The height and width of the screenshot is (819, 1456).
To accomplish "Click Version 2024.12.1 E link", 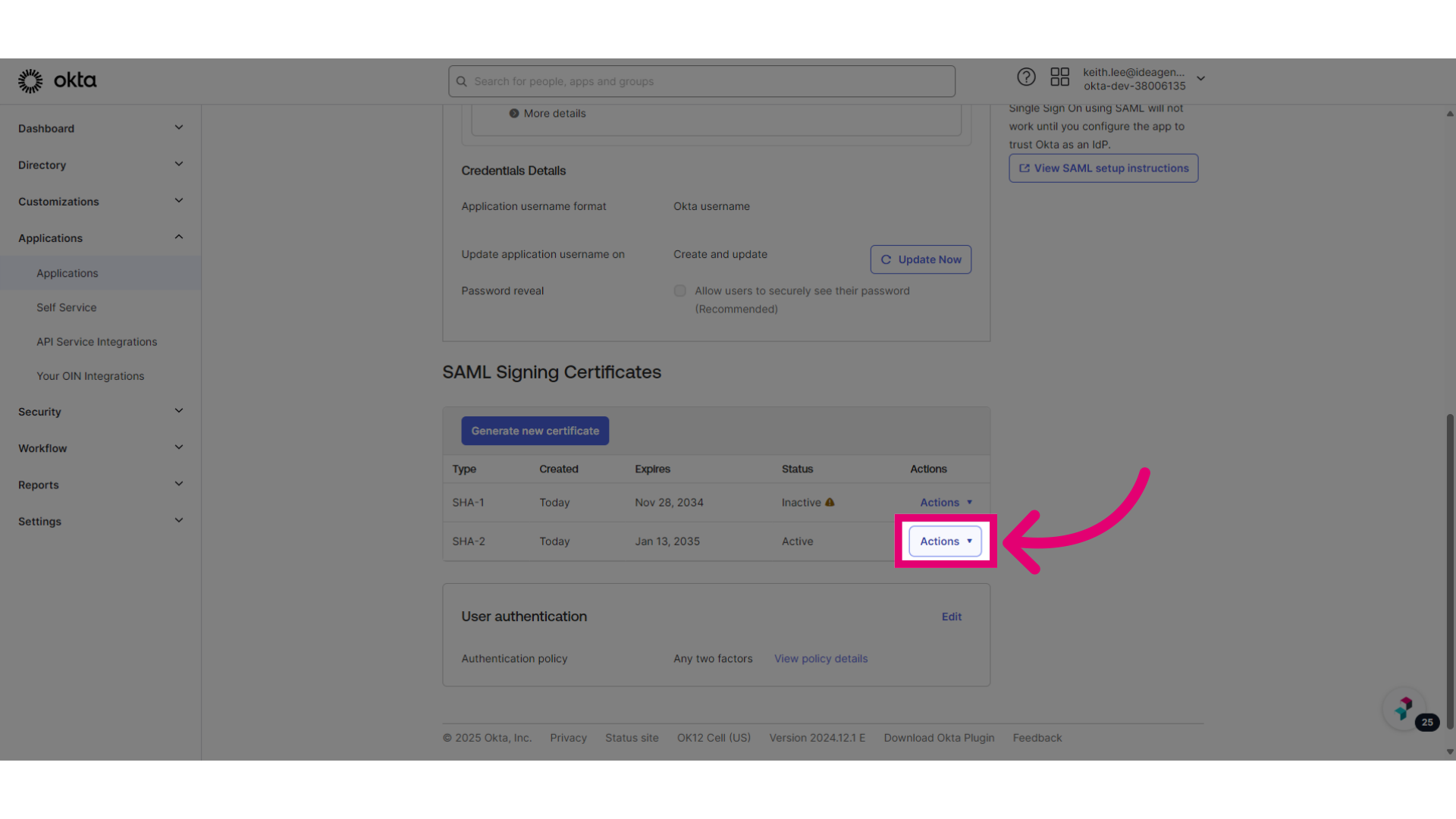I will [x=817, y=738].
